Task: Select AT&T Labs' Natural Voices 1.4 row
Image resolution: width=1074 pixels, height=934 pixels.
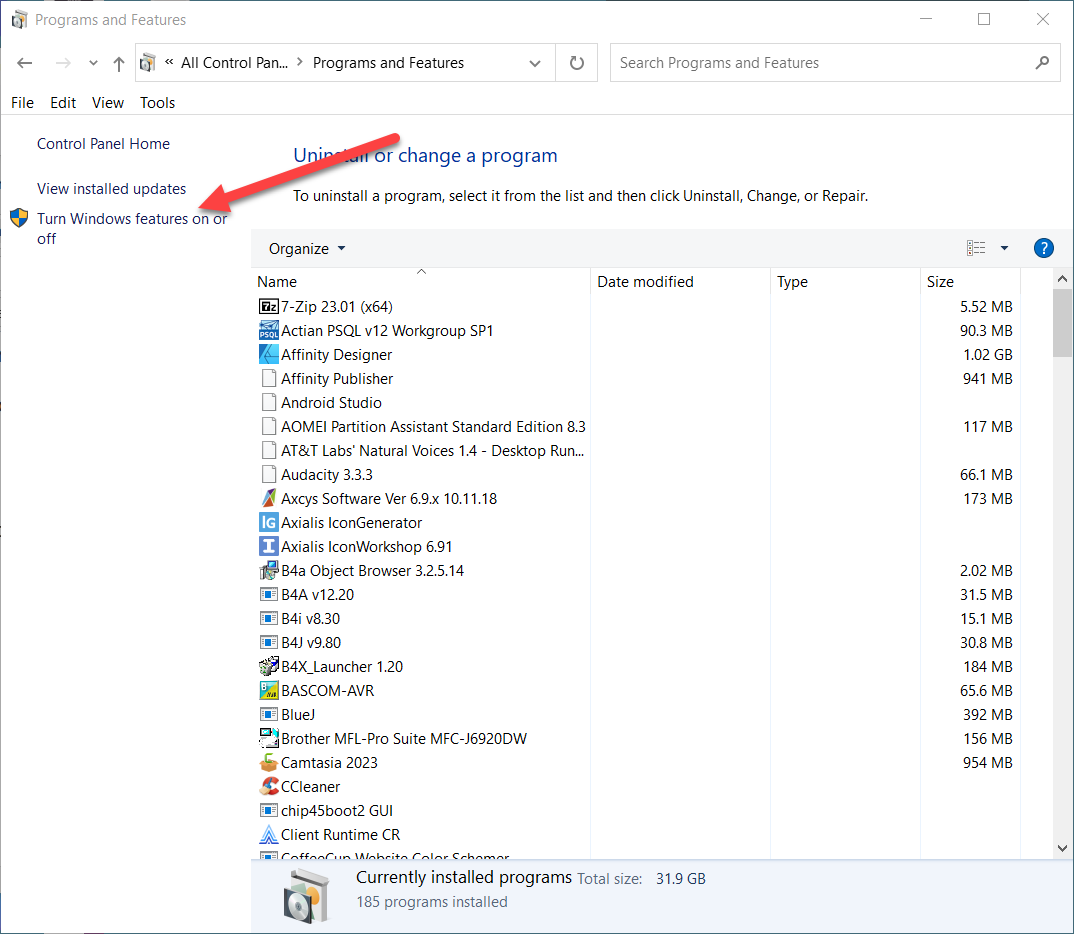Action: pyautogui.click(x=636, y=451)
